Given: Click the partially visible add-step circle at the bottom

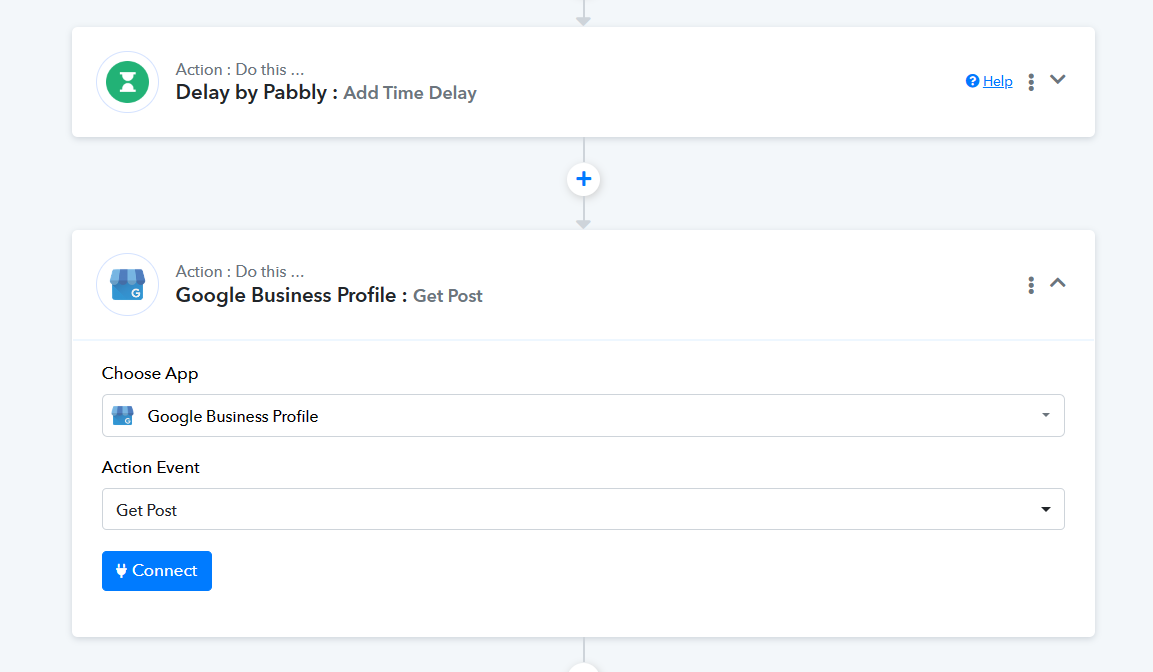Looking at the screenshot, I should 584,668.
